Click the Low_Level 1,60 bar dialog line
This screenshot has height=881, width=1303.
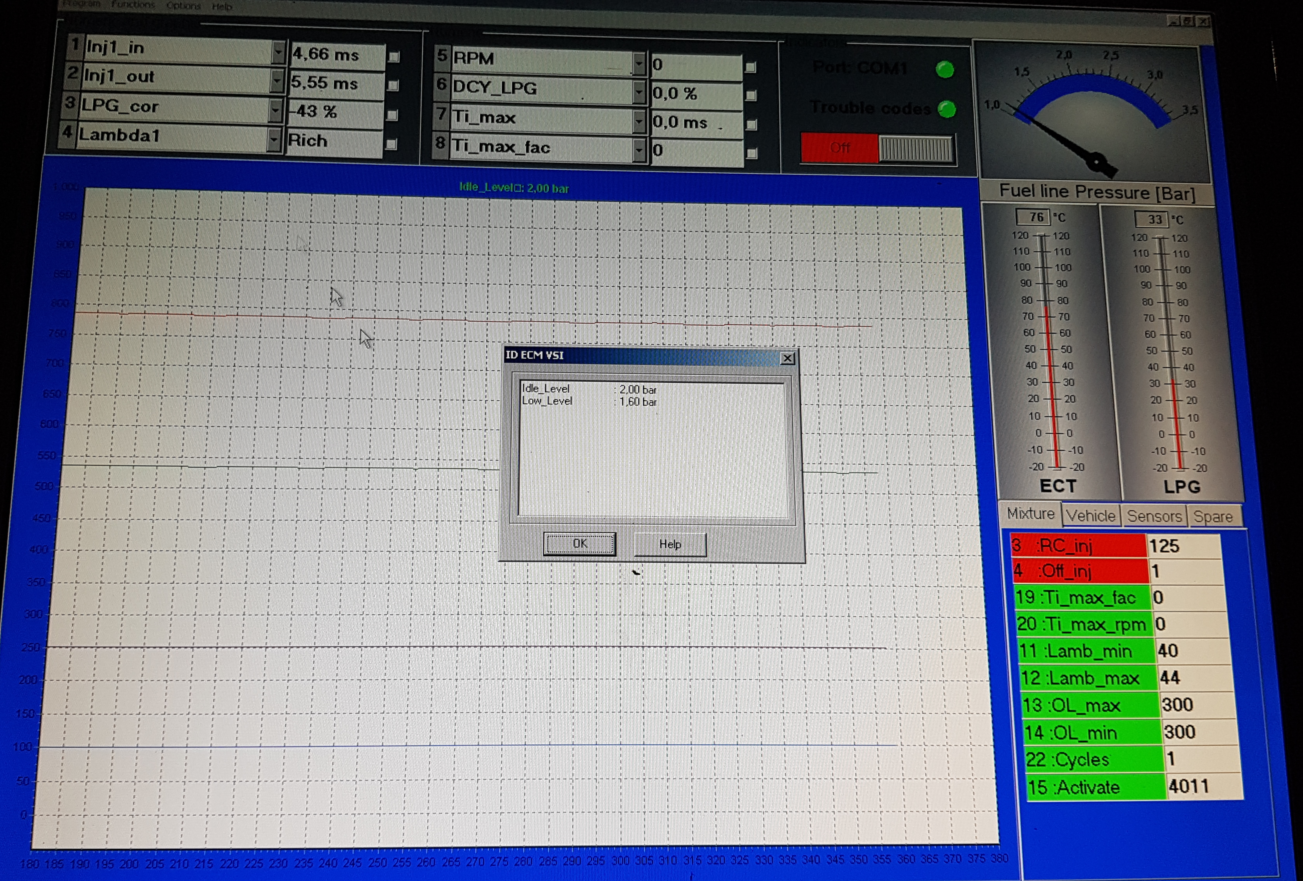[x=590, y=401]
